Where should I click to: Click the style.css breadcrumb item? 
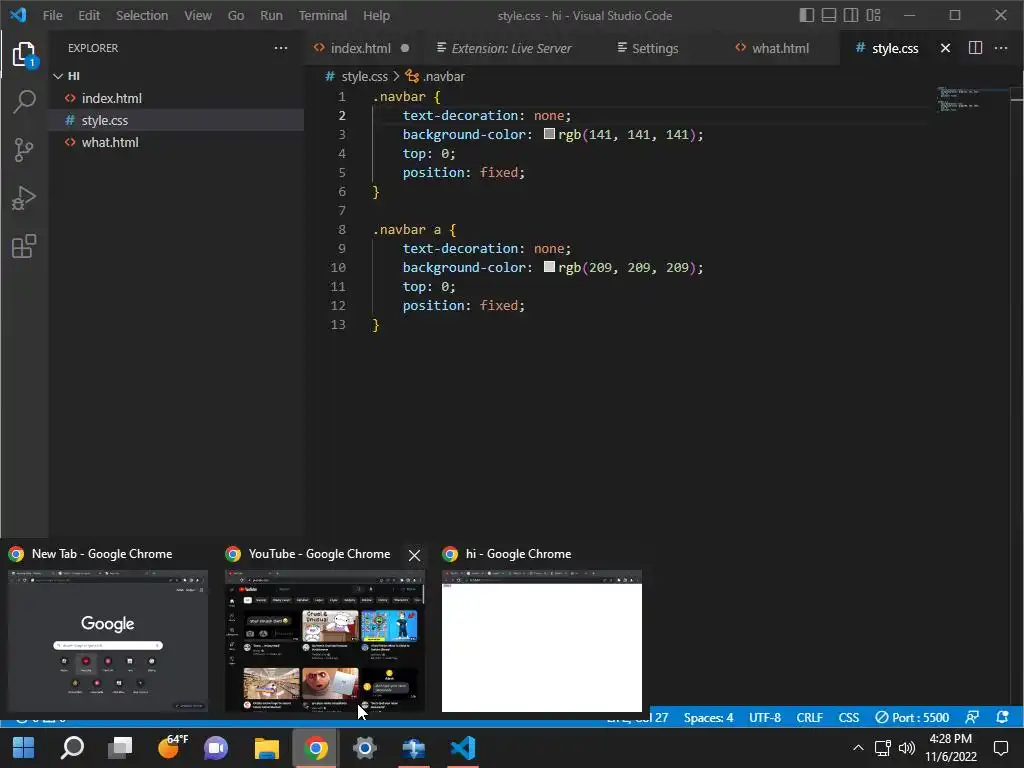pyautogui.click(x=364, y=76)
